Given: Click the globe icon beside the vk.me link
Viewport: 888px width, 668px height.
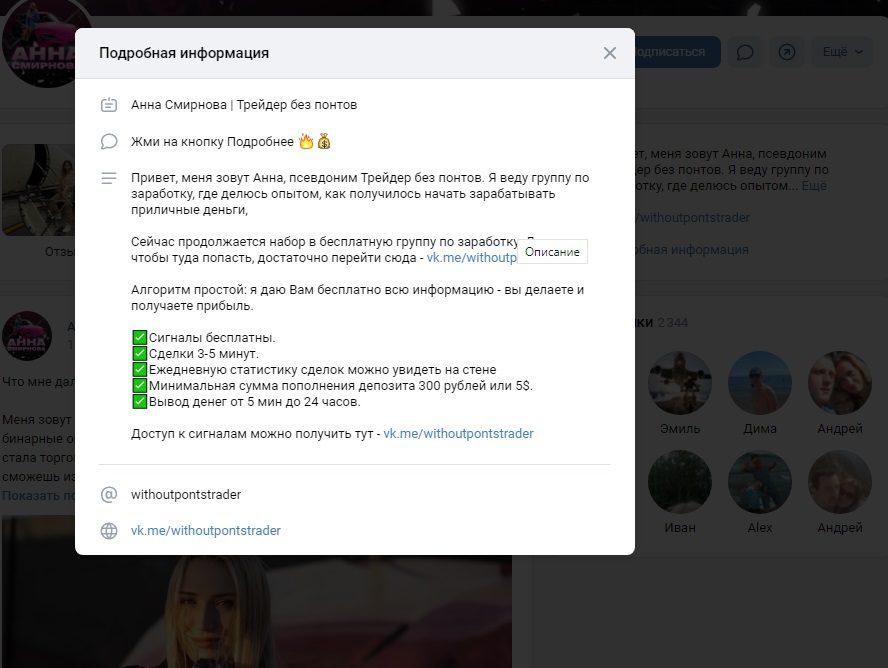Looking at the screenshot, I should point(109,531).
